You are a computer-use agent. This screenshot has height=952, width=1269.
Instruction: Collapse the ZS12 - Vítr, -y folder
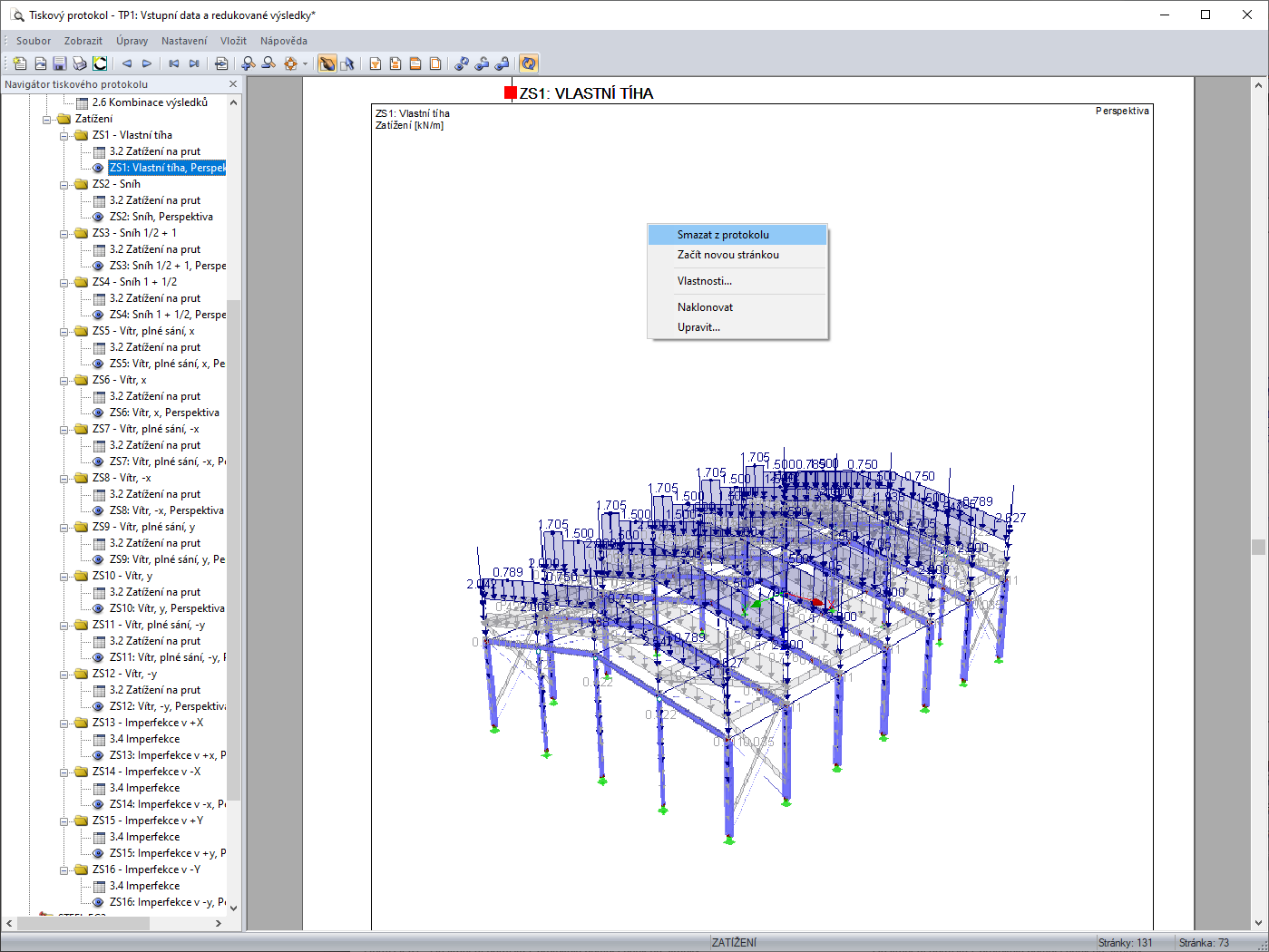point(65,674)
